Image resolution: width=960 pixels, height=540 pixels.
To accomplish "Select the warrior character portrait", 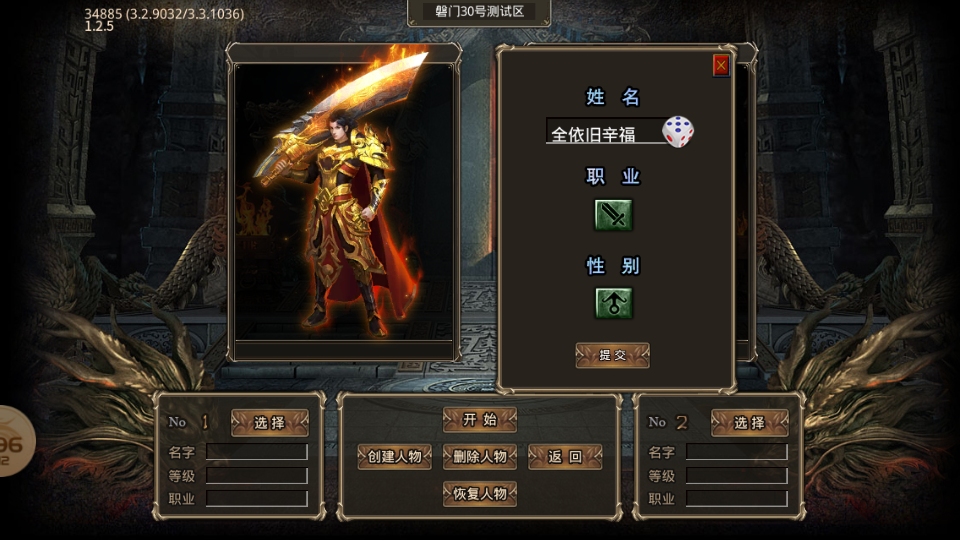I will pyautogui.click(x=344, y=202).
